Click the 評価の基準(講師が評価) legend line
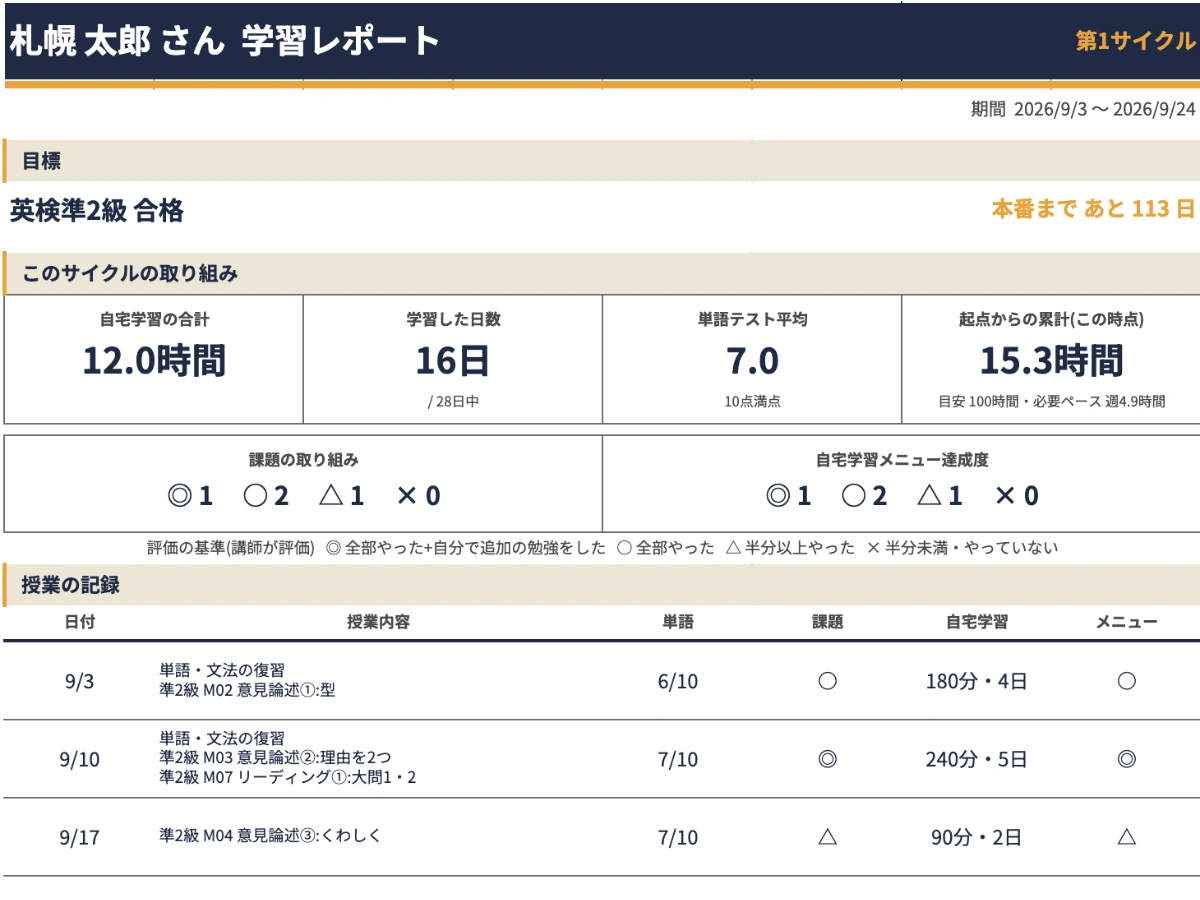The width and height of the screenshot is (1200, 900). [x=602, y=548]
